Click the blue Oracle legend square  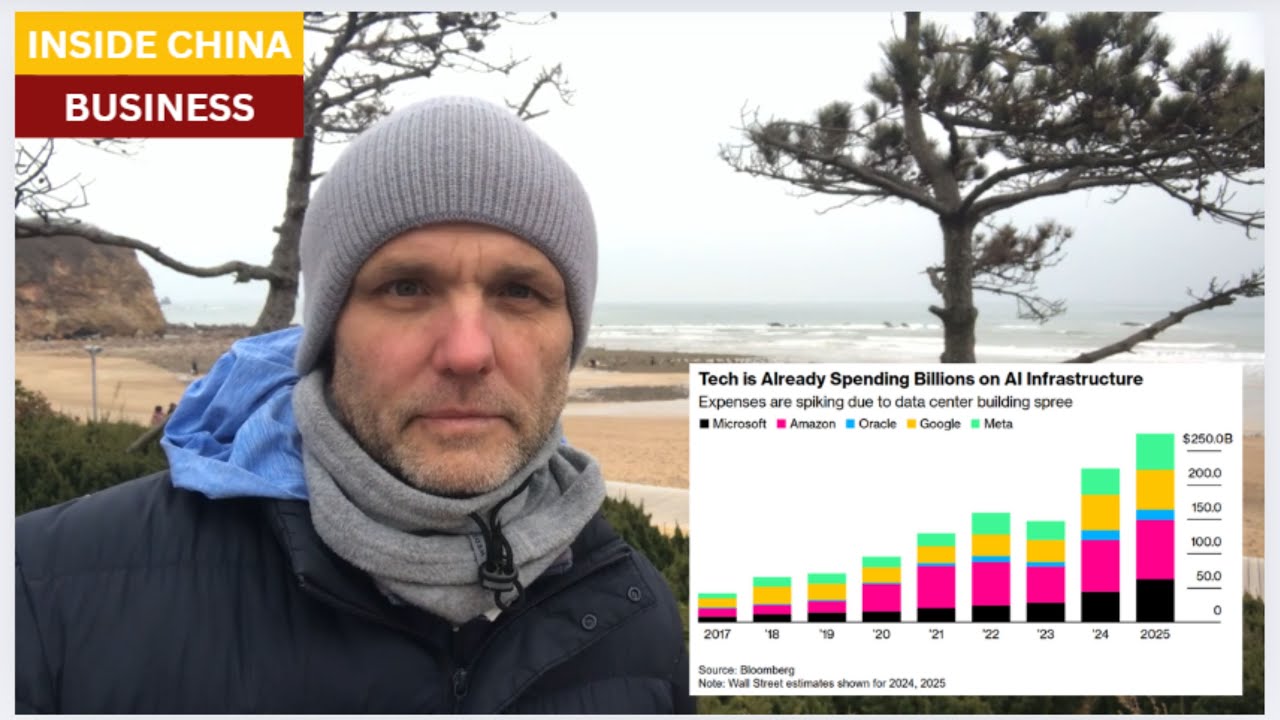click(849, 424)
